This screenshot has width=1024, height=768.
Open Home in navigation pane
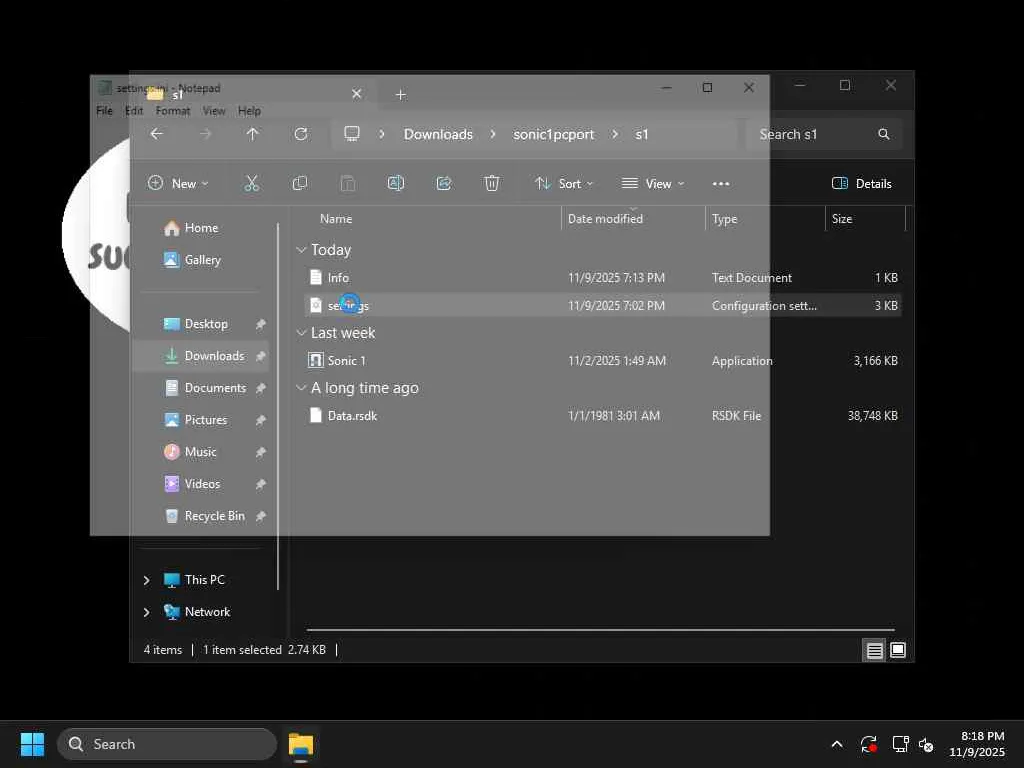(201, 228)
